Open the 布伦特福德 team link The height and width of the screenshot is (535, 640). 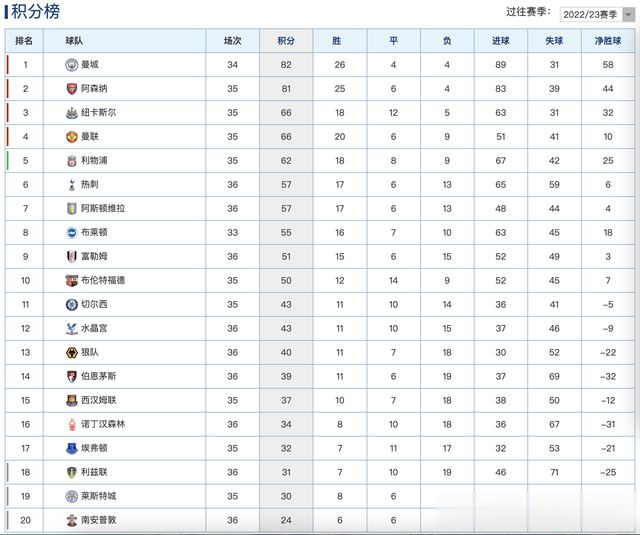pos(103,281)
